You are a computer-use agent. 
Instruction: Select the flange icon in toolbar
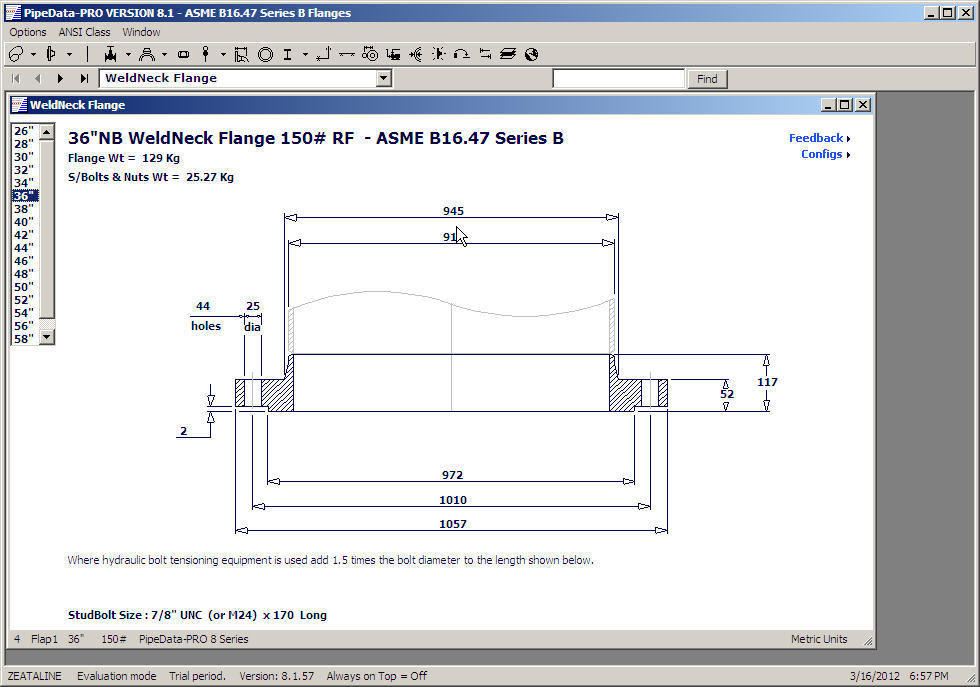[51, 54]
